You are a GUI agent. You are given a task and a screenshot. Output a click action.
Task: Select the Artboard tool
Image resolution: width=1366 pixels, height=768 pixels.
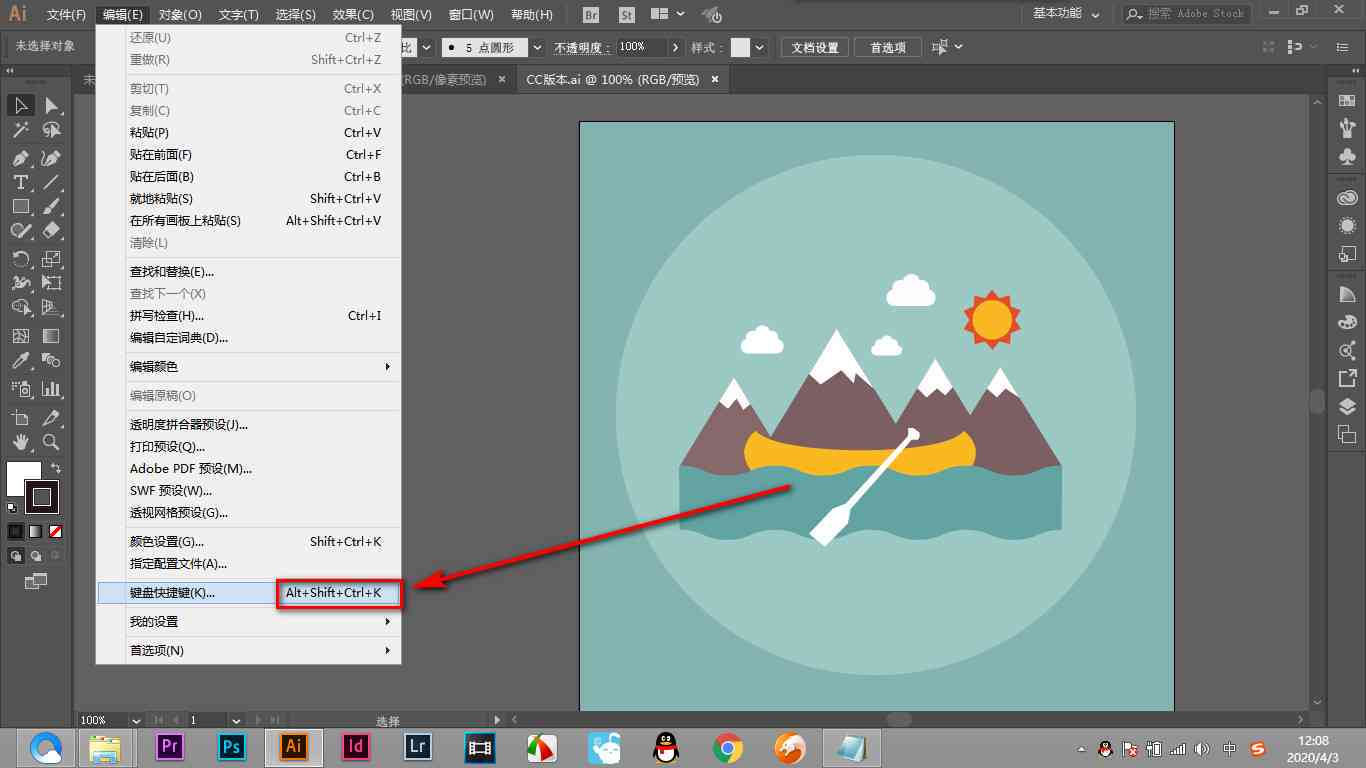tap(20, 418)
